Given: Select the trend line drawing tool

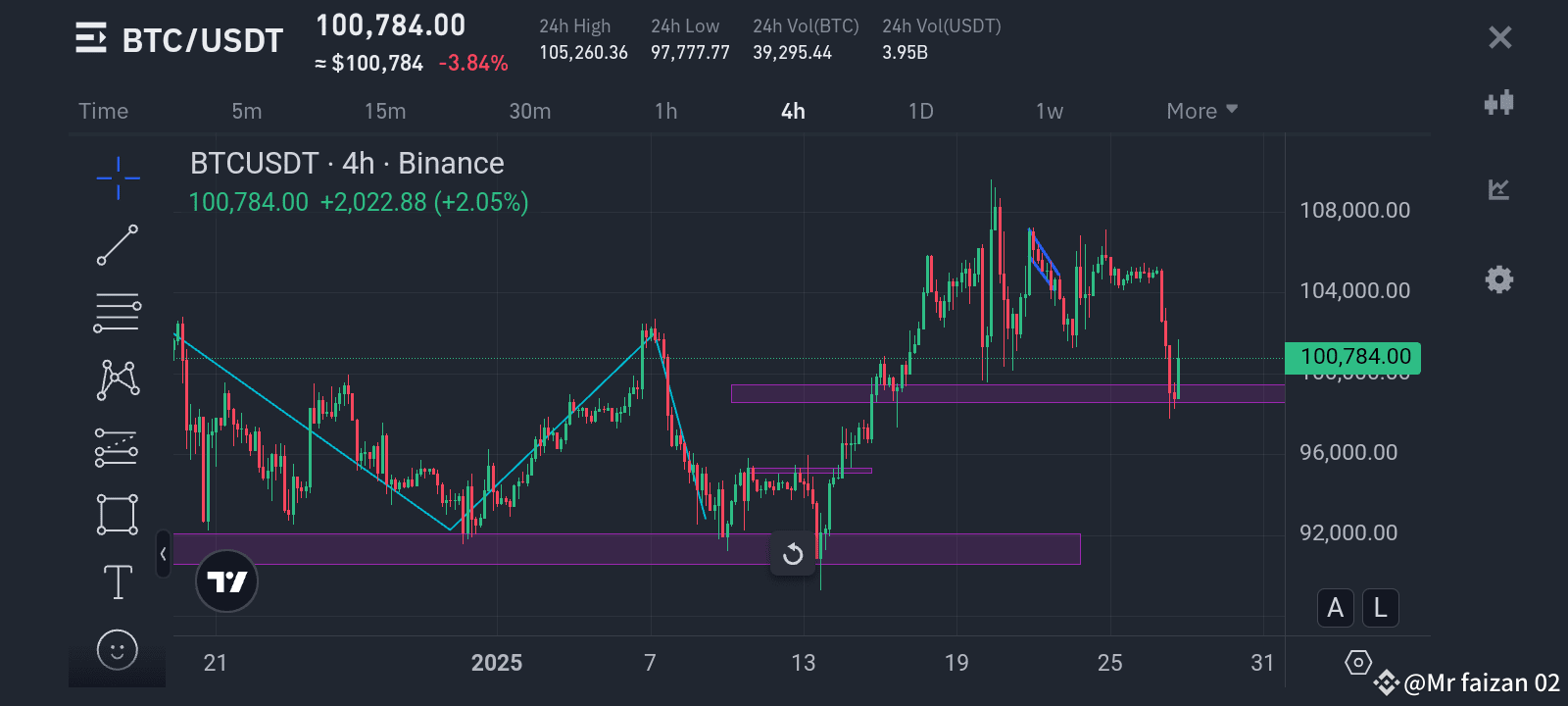Looking at the screenshot, I should (x=118, y=245).
